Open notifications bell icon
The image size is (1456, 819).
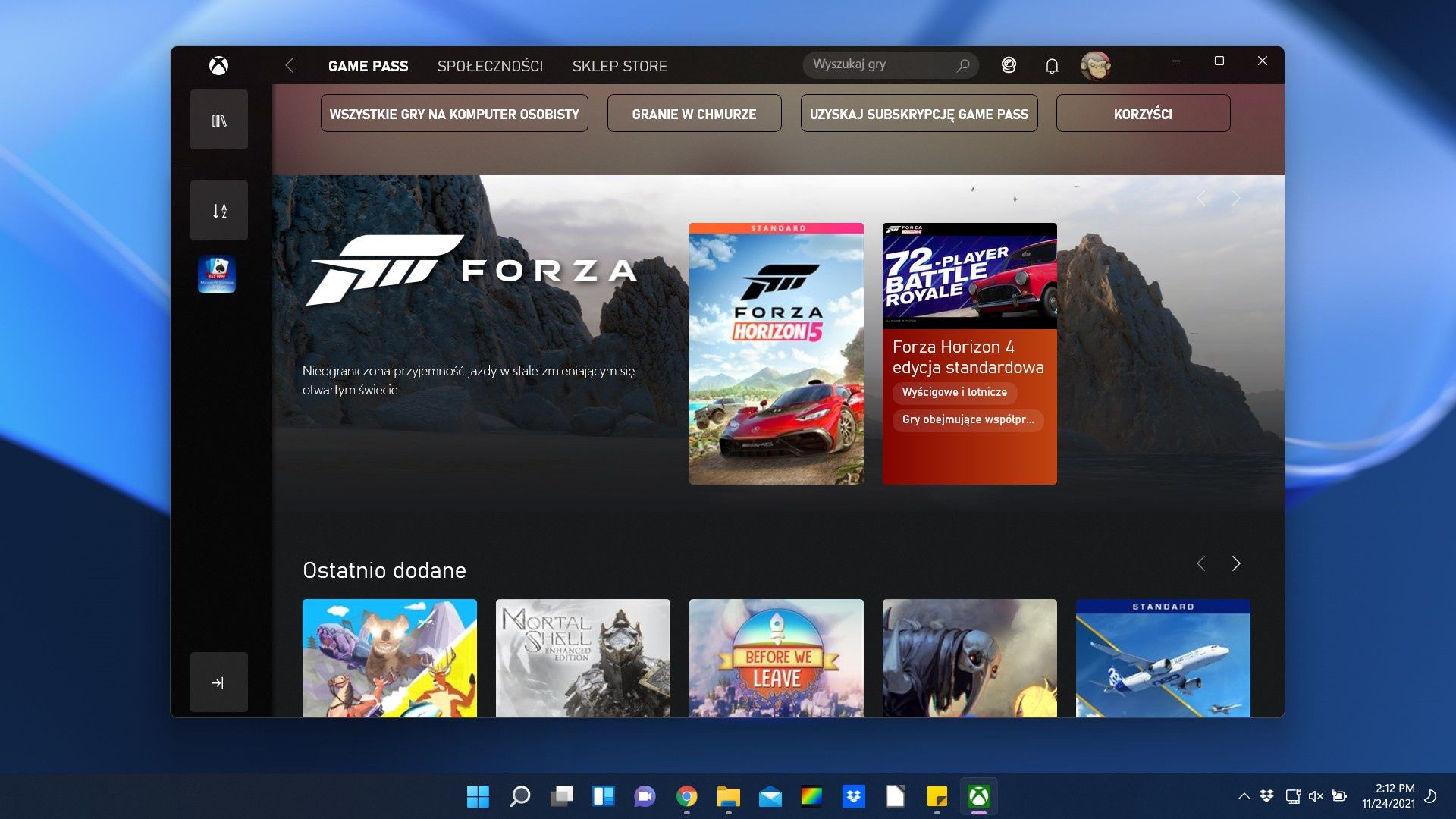coord(1052,66)
